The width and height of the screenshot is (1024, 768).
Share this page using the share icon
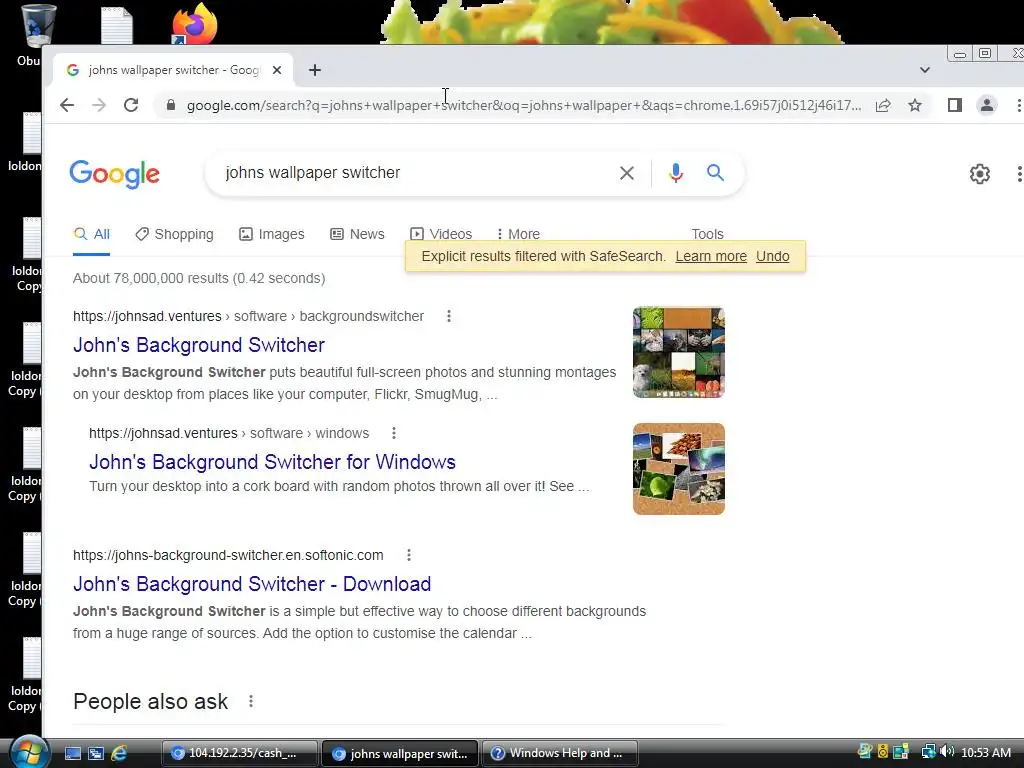click(x=883, y=105)
